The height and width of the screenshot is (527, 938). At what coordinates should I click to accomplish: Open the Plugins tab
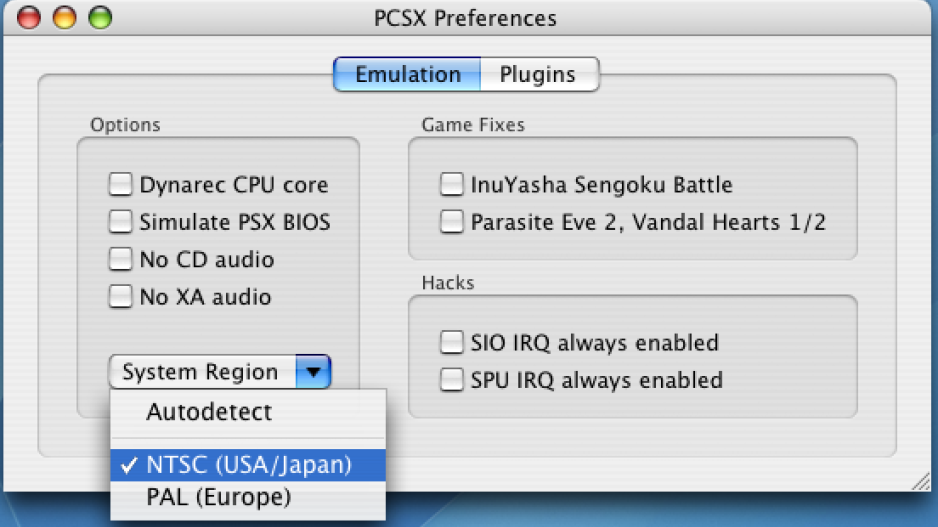(x=538, y=74)
